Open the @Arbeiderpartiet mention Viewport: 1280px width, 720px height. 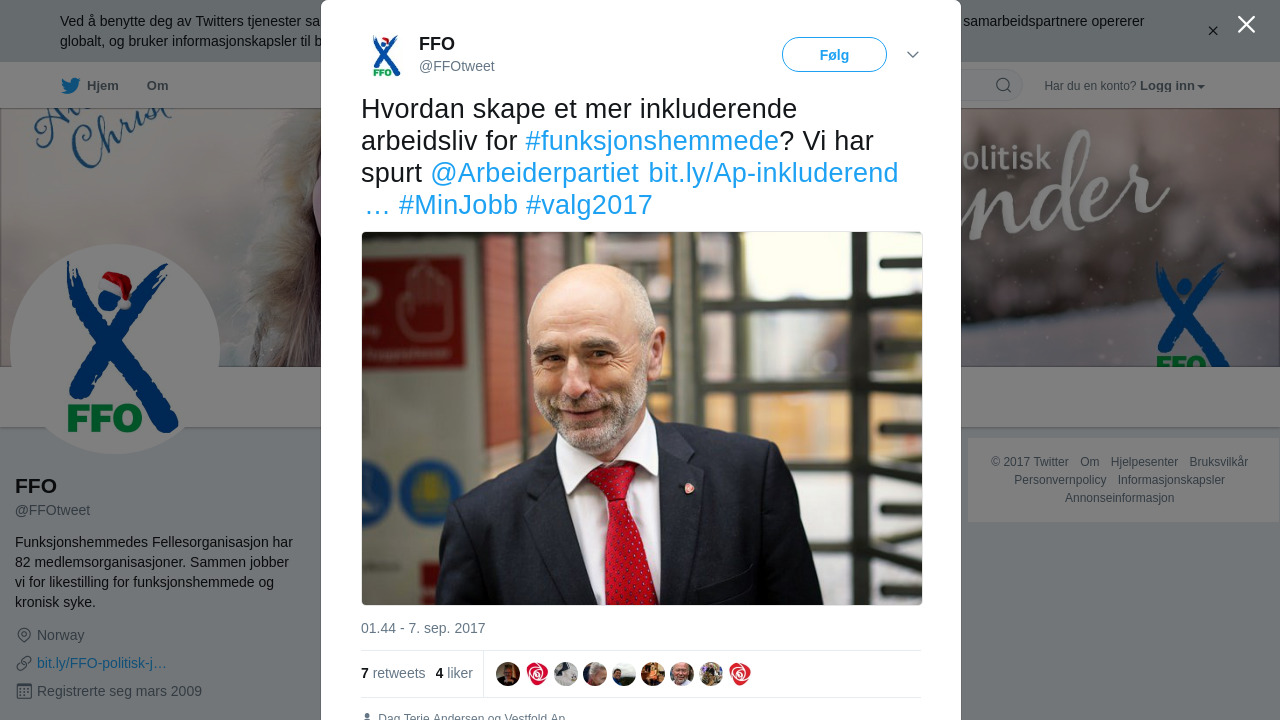pyautogui.click(x=534, y=173)
